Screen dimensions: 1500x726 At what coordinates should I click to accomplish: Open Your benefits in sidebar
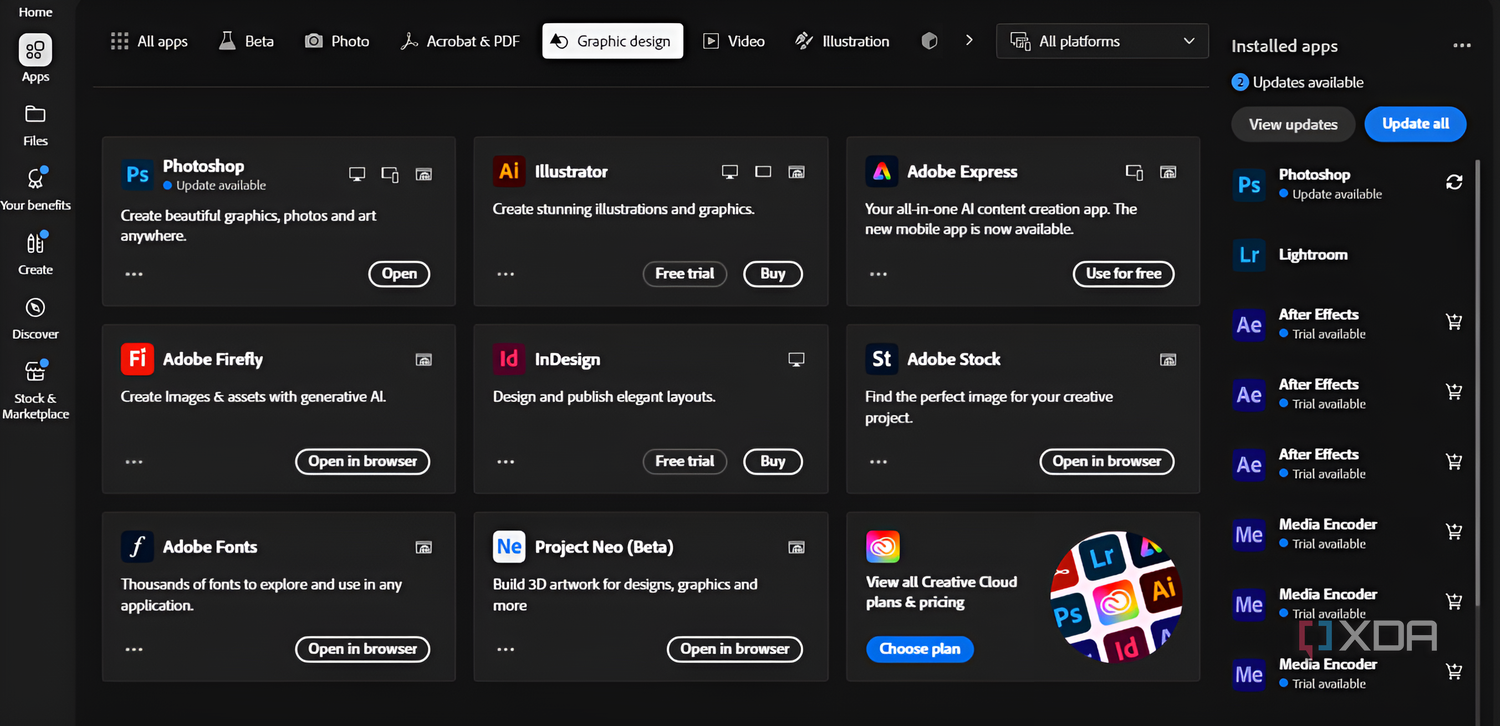pyautogui.click(x=35, y=188)
